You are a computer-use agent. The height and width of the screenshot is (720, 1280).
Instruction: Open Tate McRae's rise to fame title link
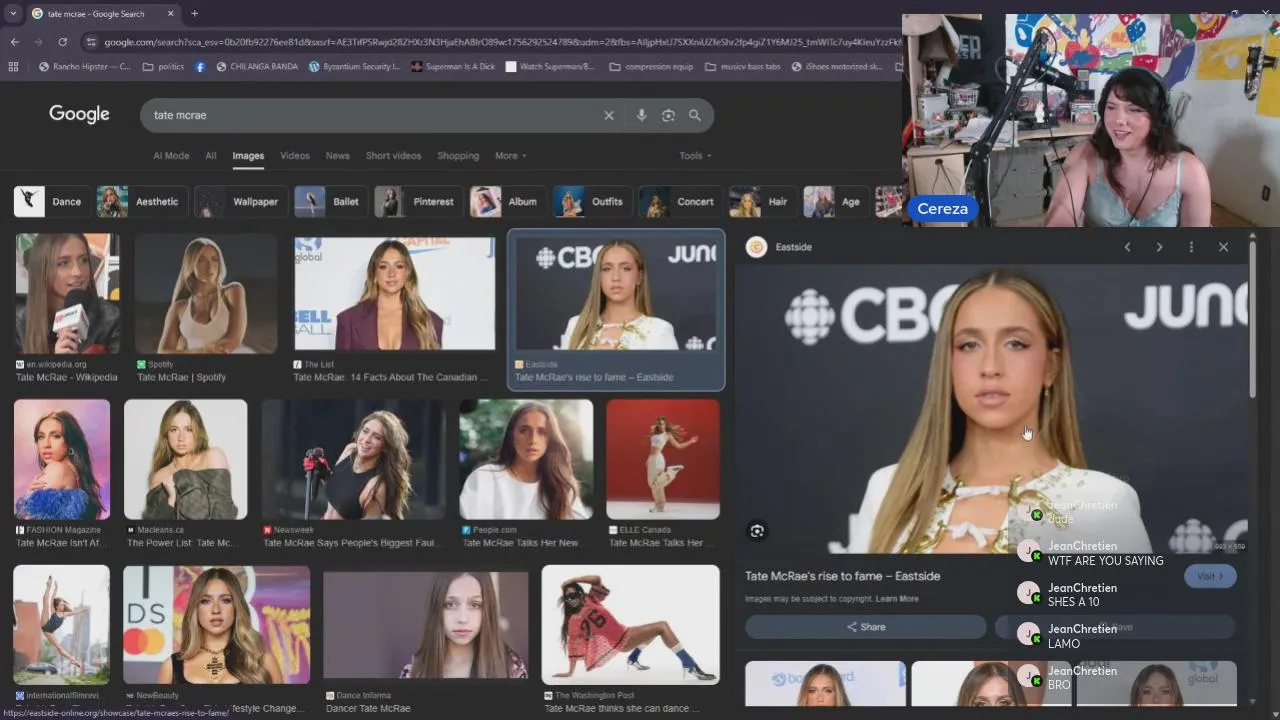click(x=843, y=576)
